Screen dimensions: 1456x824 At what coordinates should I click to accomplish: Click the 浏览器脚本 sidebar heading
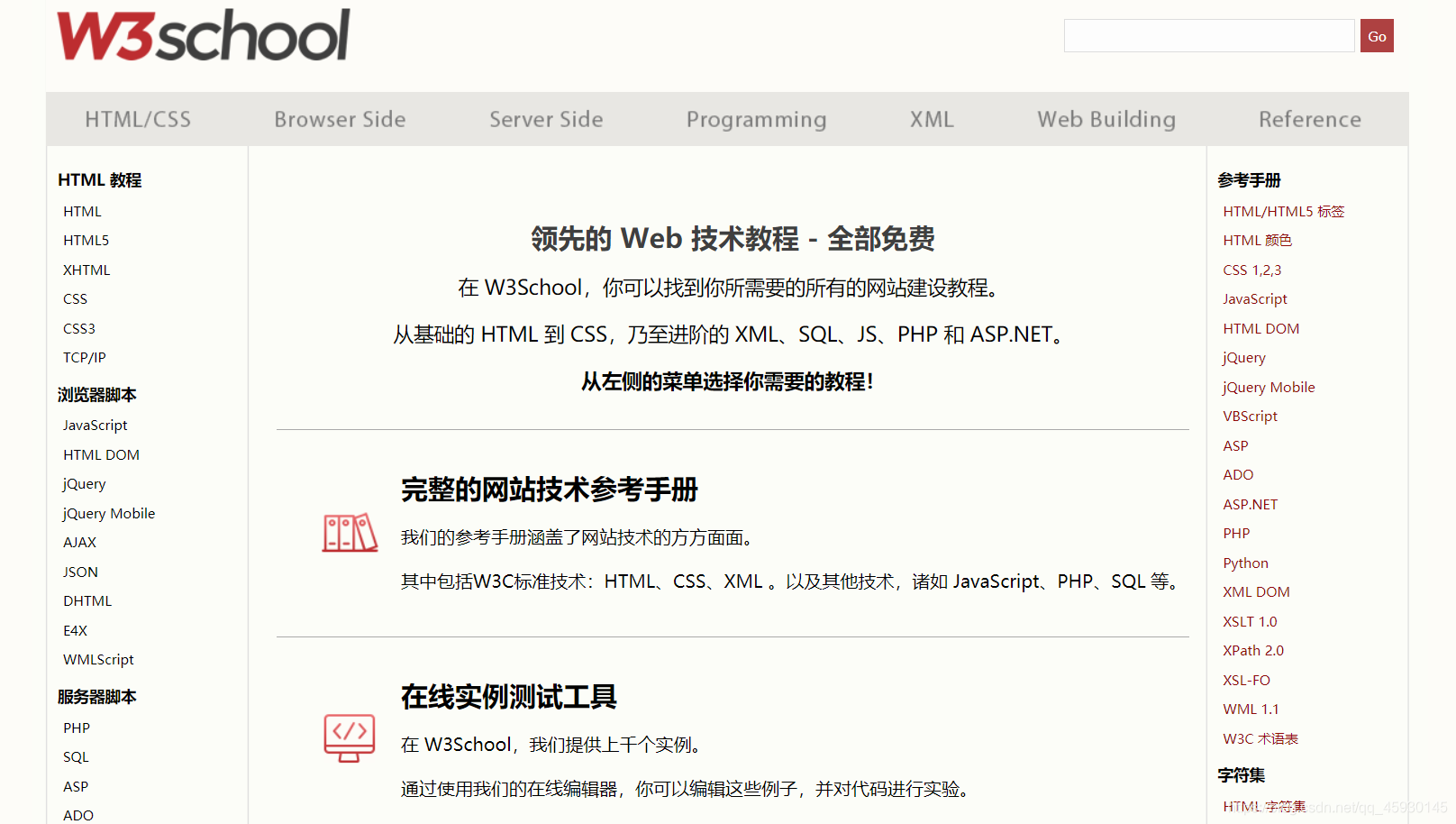(x=96, y=395)
